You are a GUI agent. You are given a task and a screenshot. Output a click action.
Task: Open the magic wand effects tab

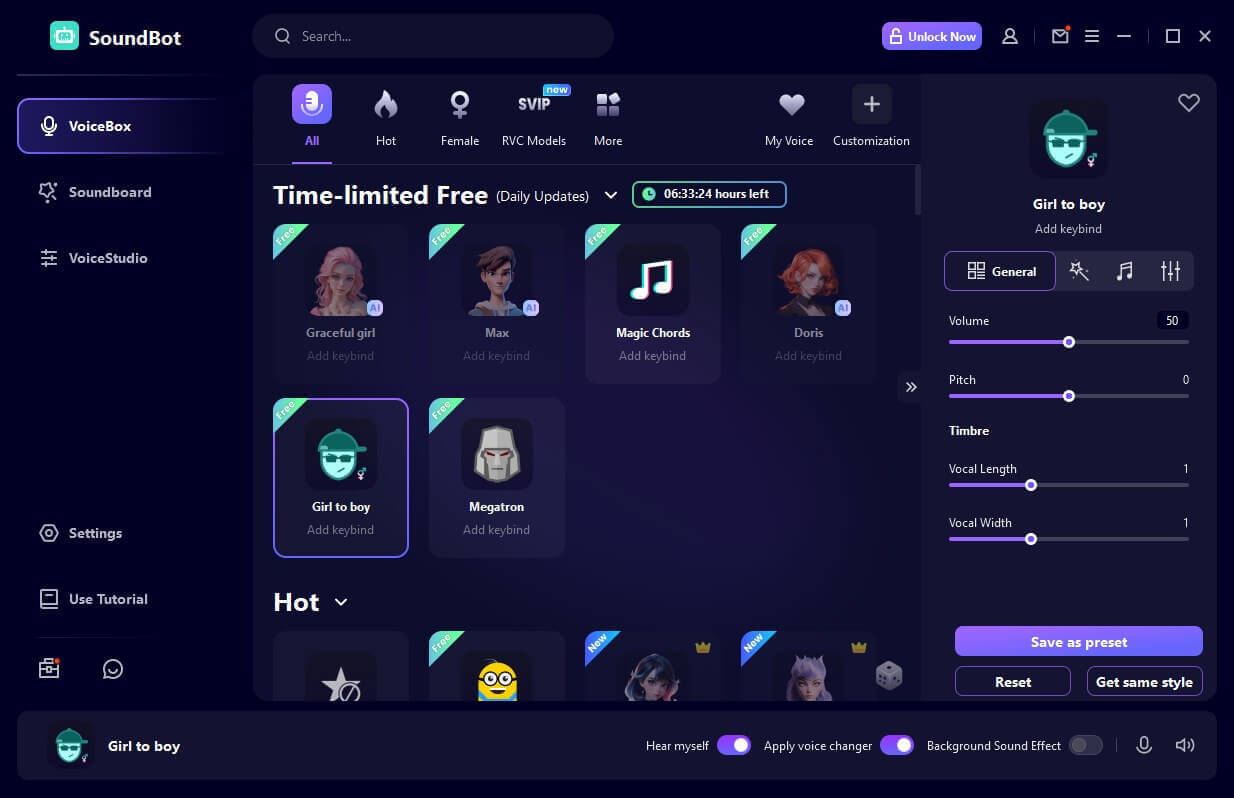(x=1079, y=270)
